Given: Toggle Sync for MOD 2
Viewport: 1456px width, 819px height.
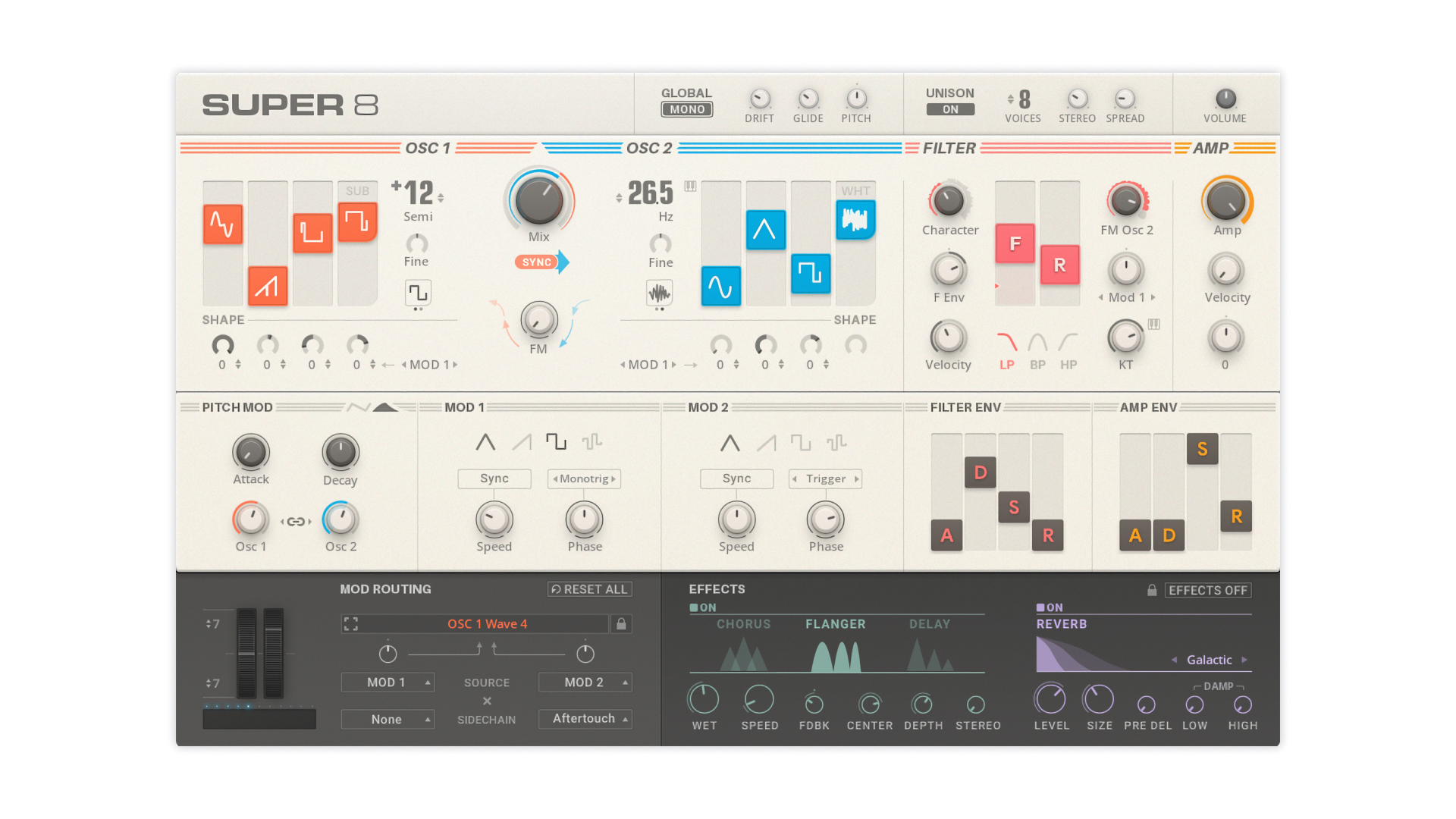Looking at the screenshot, I should (x=736, y=479).
